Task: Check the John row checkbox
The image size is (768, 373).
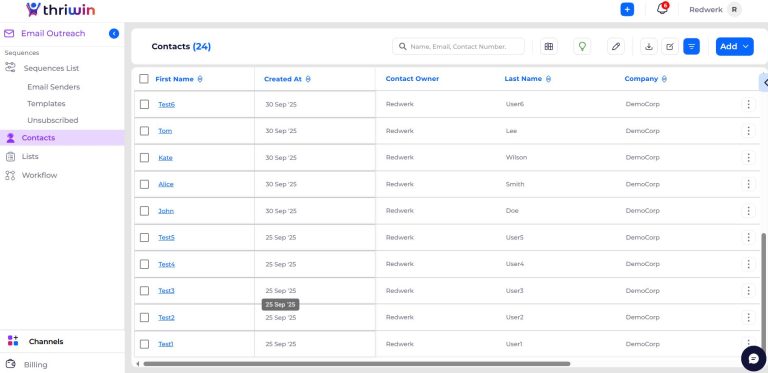Action: pos(144,211)
